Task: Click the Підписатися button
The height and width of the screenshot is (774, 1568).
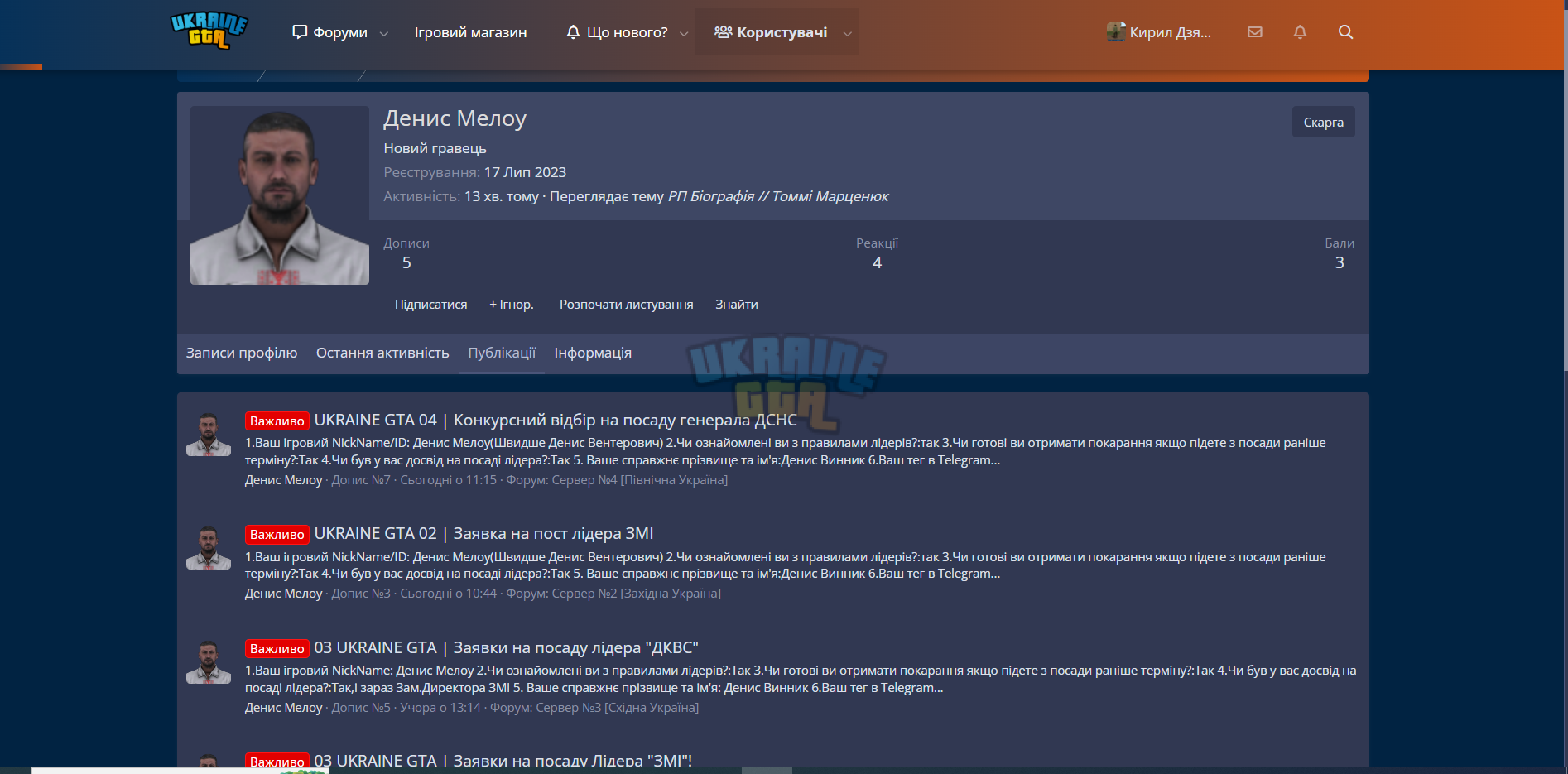Action: tap(430, 305)
